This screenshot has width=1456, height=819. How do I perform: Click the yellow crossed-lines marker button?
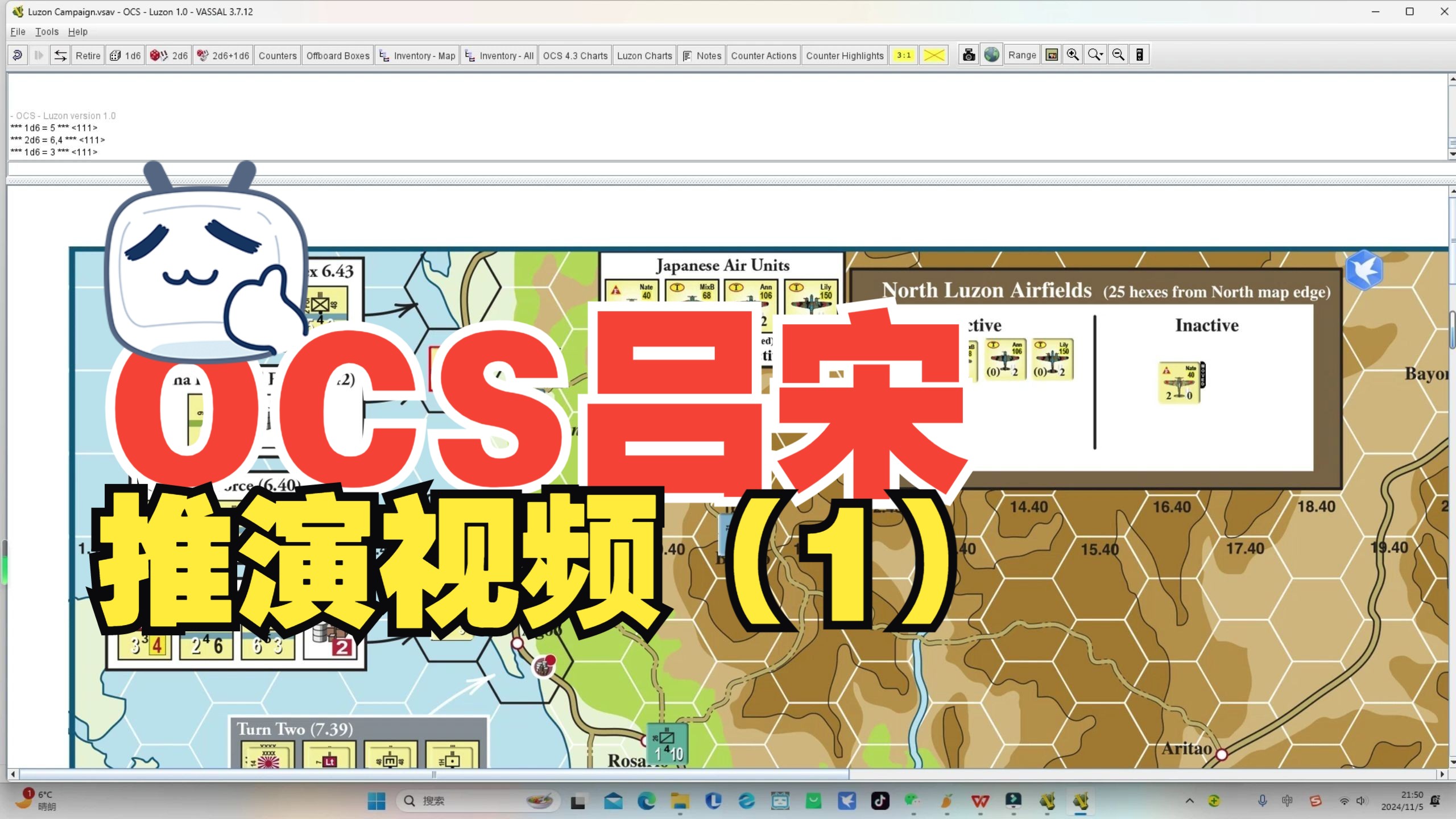(934, 55)
